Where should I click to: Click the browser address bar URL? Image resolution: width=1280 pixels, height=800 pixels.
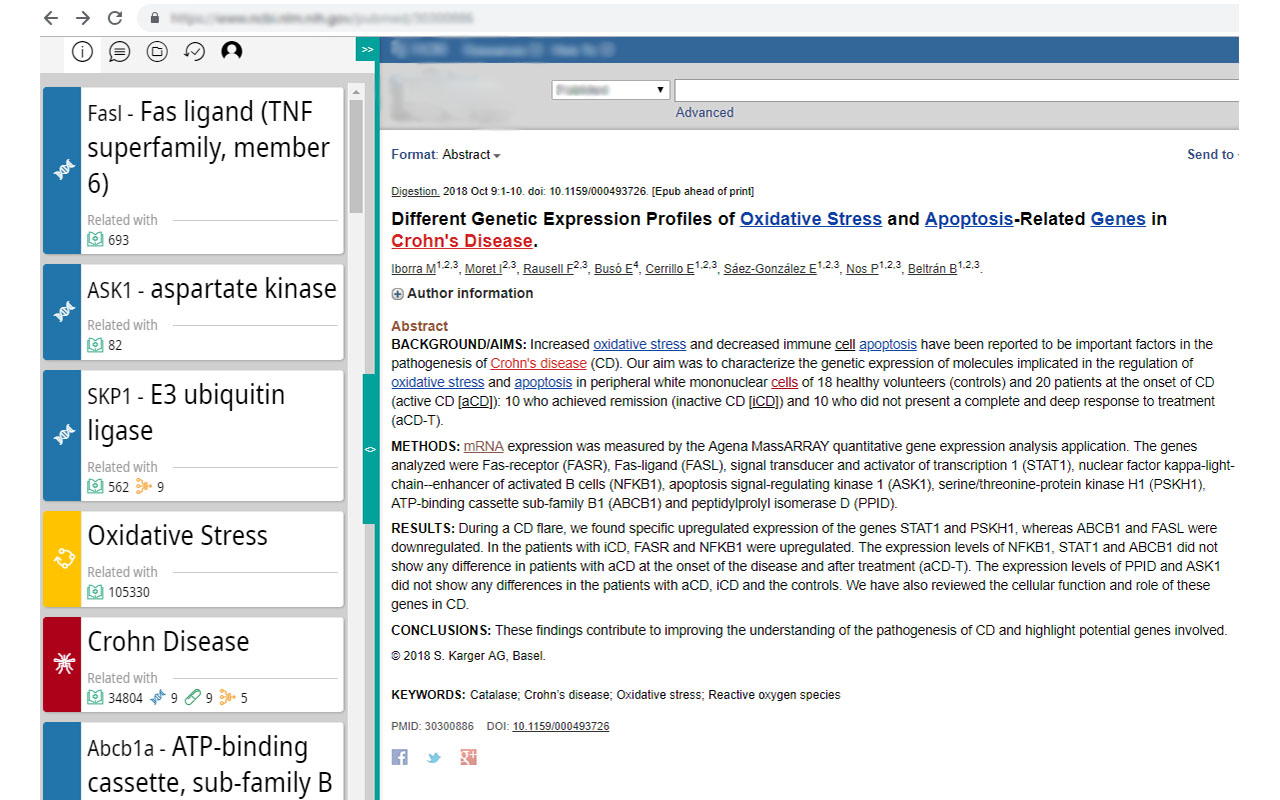click(320, 18)
